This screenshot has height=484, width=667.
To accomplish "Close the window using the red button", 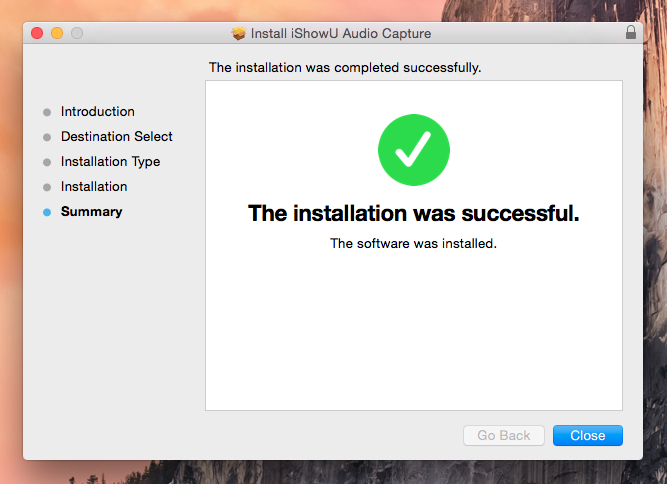I will (38, 33).
